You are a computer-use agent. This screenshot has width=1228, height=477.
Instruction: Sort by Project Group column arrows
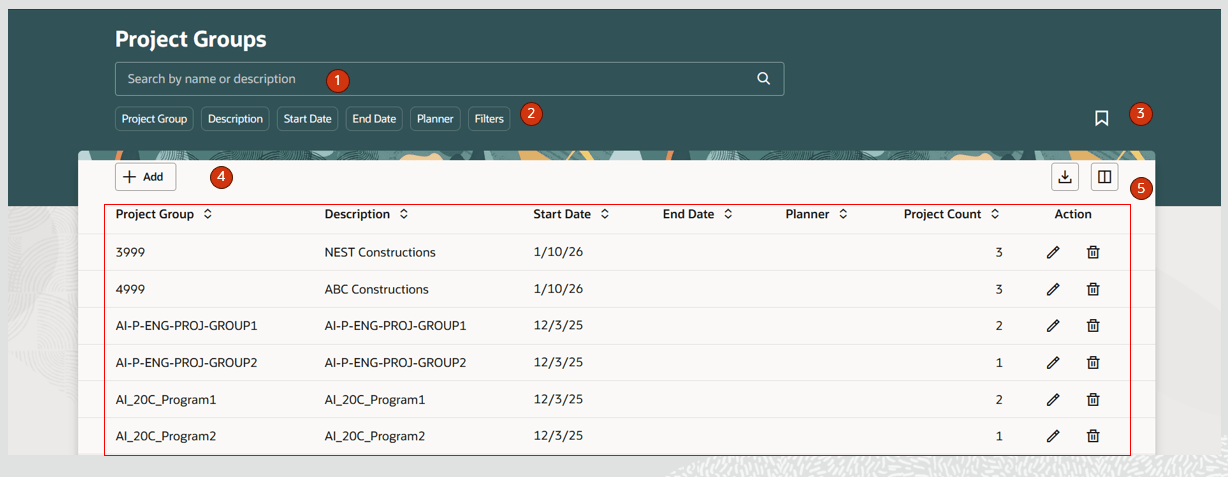pyautogui.click(x=207, y=214)
